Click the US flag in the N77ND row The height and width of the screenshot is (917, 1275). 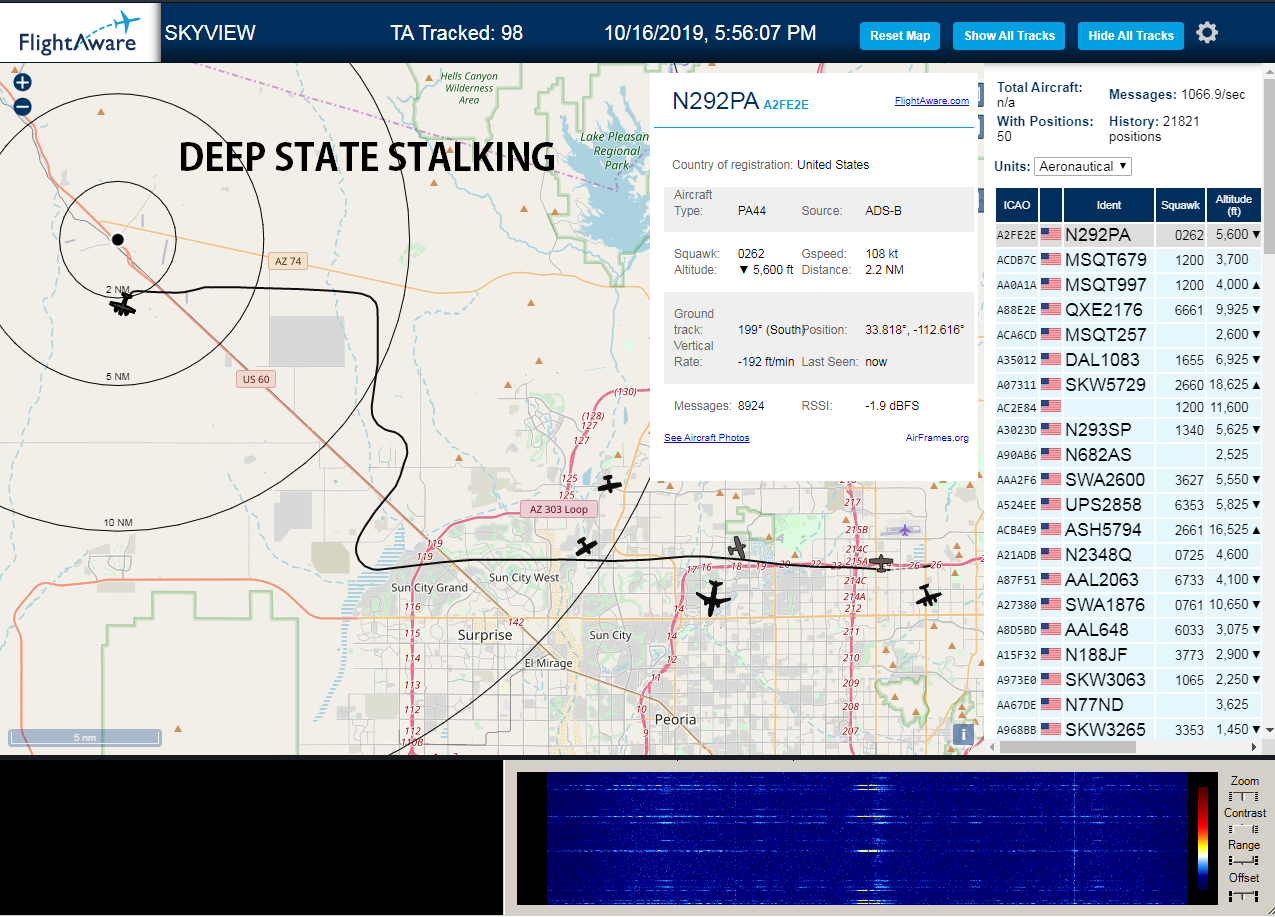tap(1050, 705)
